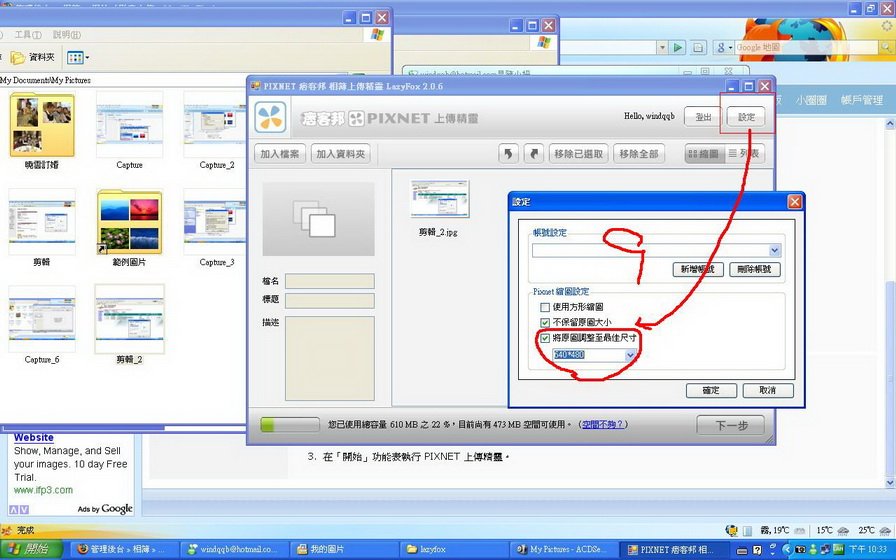Open 工具 menu in My Pictures window
The height and width of the screenshot is (560, 896).
coord(27,35)
